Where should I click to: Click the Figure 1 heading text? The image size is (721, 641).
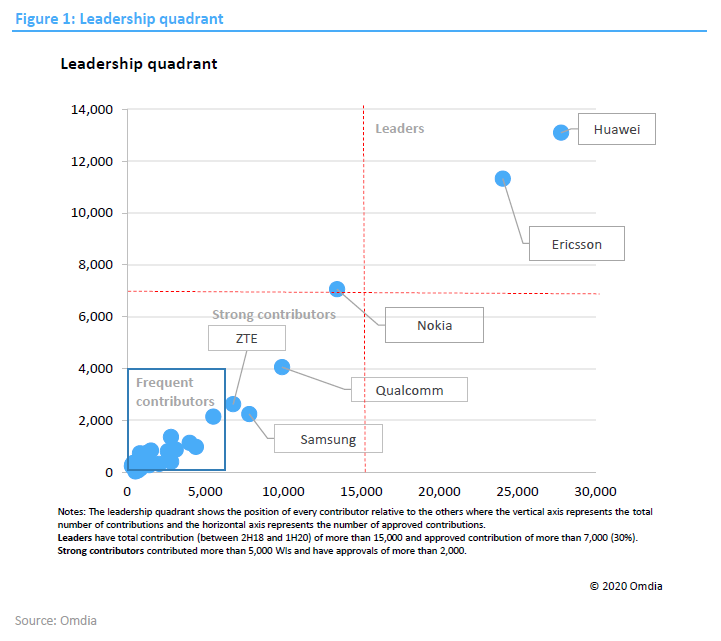pos(120,19)
